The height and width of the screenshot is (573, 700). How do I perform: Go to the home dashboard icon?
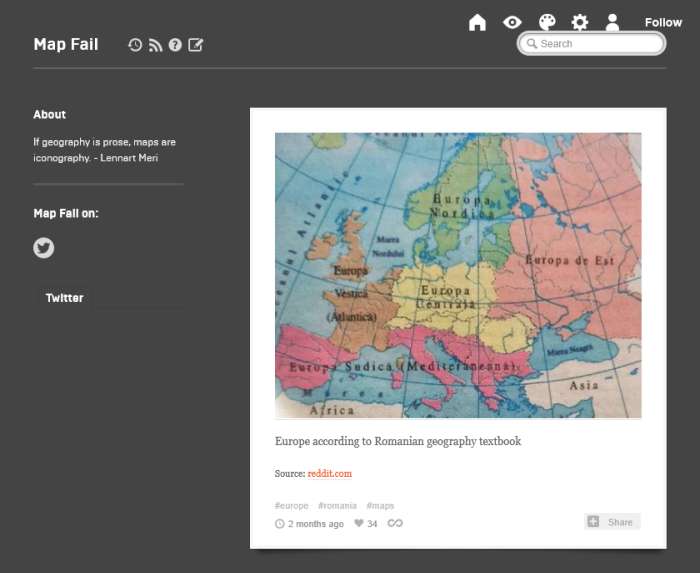coord(477,22)
